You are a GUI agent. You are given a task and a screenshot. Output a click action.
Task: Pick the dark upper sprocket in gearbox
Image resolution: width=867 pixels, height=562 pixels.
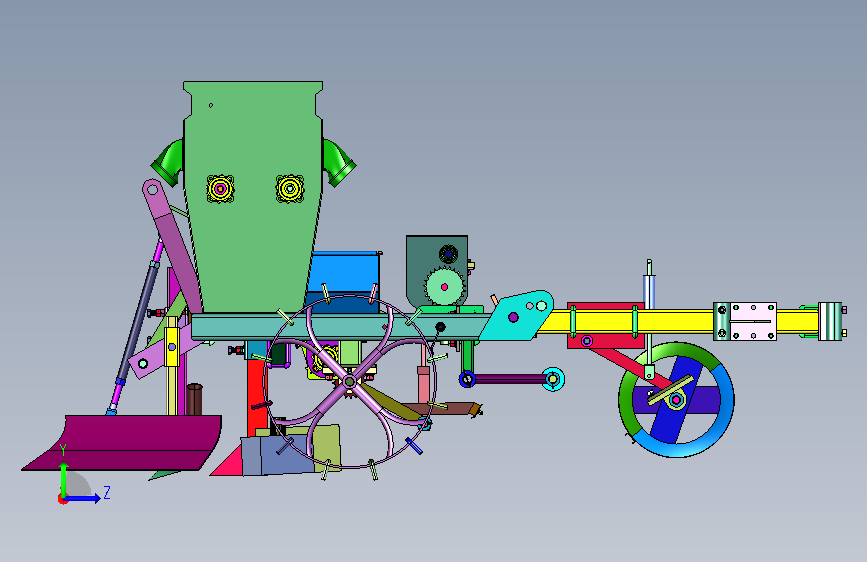click(x=448, y=254)
